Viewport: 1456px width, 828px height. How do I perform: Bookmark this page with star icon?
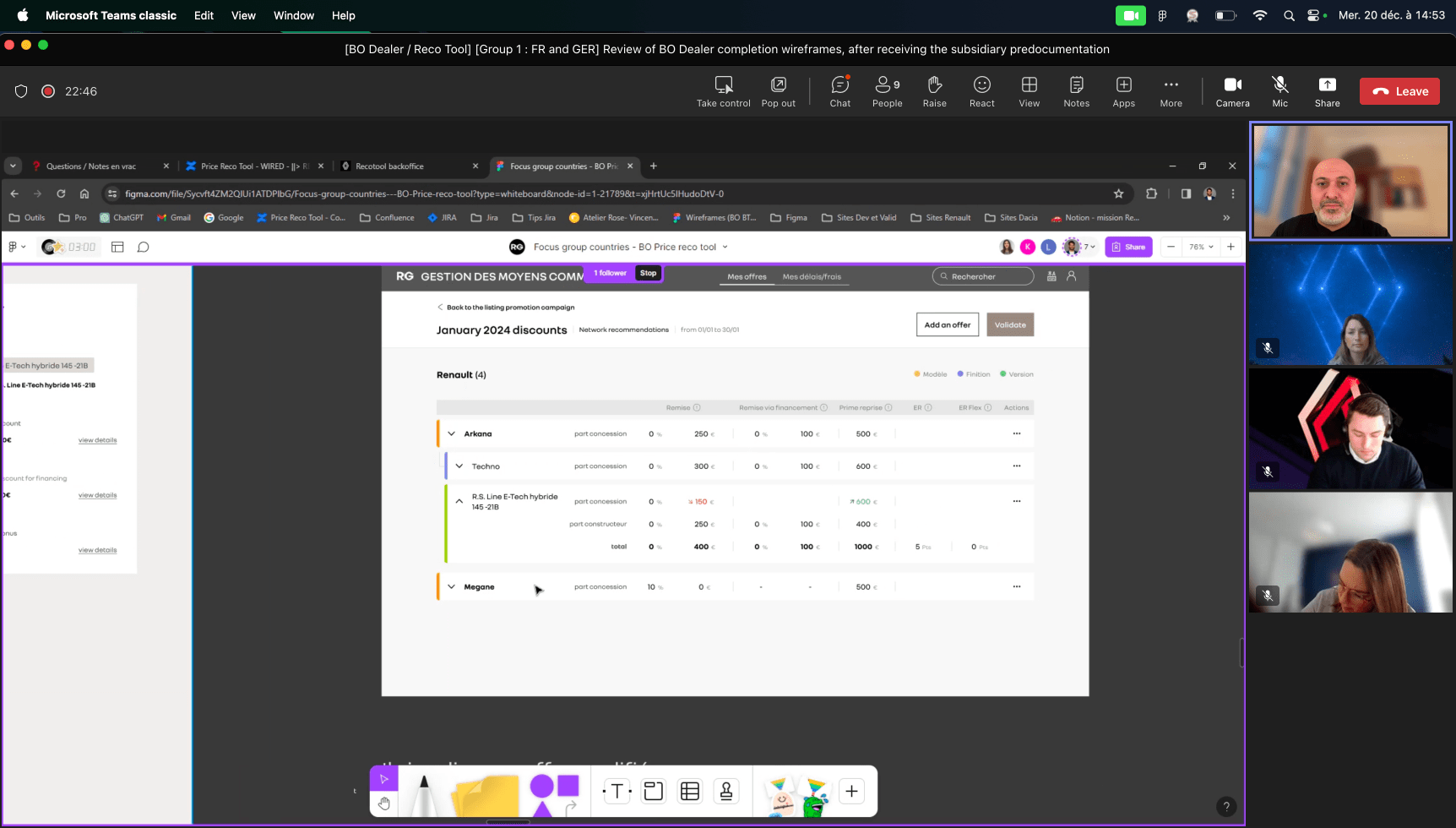[x=1119, y=193]
